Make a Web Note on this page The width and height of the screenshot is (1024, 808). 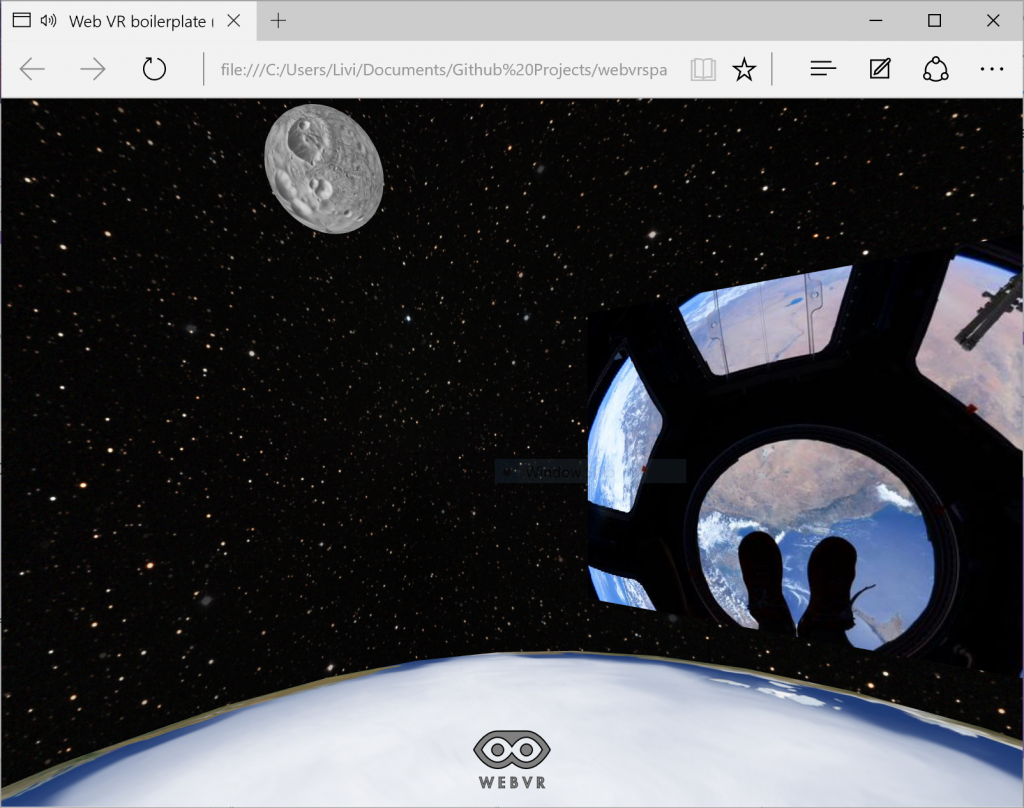(879, 68)
